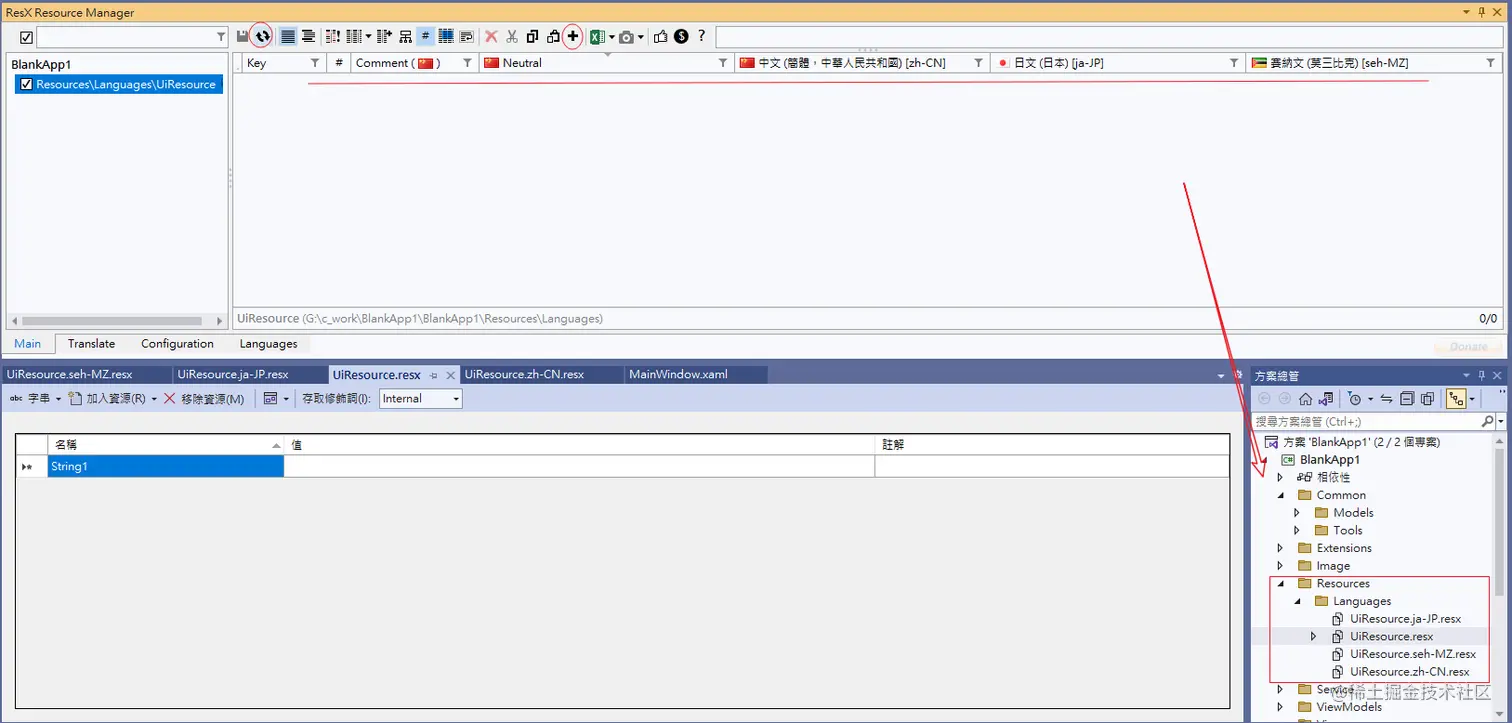The height and width of the screenshot is (723, 1512).
Task: Open the Excel export icon
Action: (597, 36)
